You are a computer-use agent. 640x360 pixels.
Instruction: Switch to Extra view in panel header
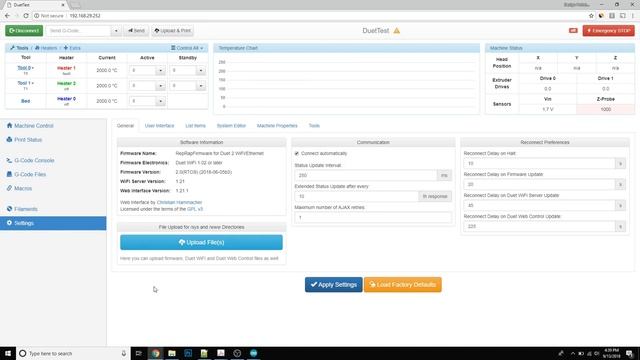click(x=72, y=48)
